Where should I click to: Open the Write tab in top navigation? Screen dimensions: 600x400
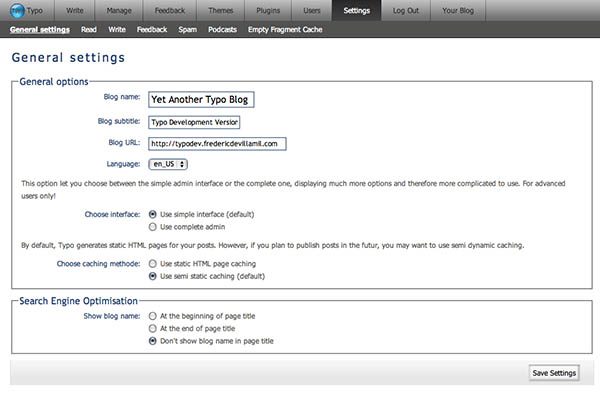tap(75, 10)
